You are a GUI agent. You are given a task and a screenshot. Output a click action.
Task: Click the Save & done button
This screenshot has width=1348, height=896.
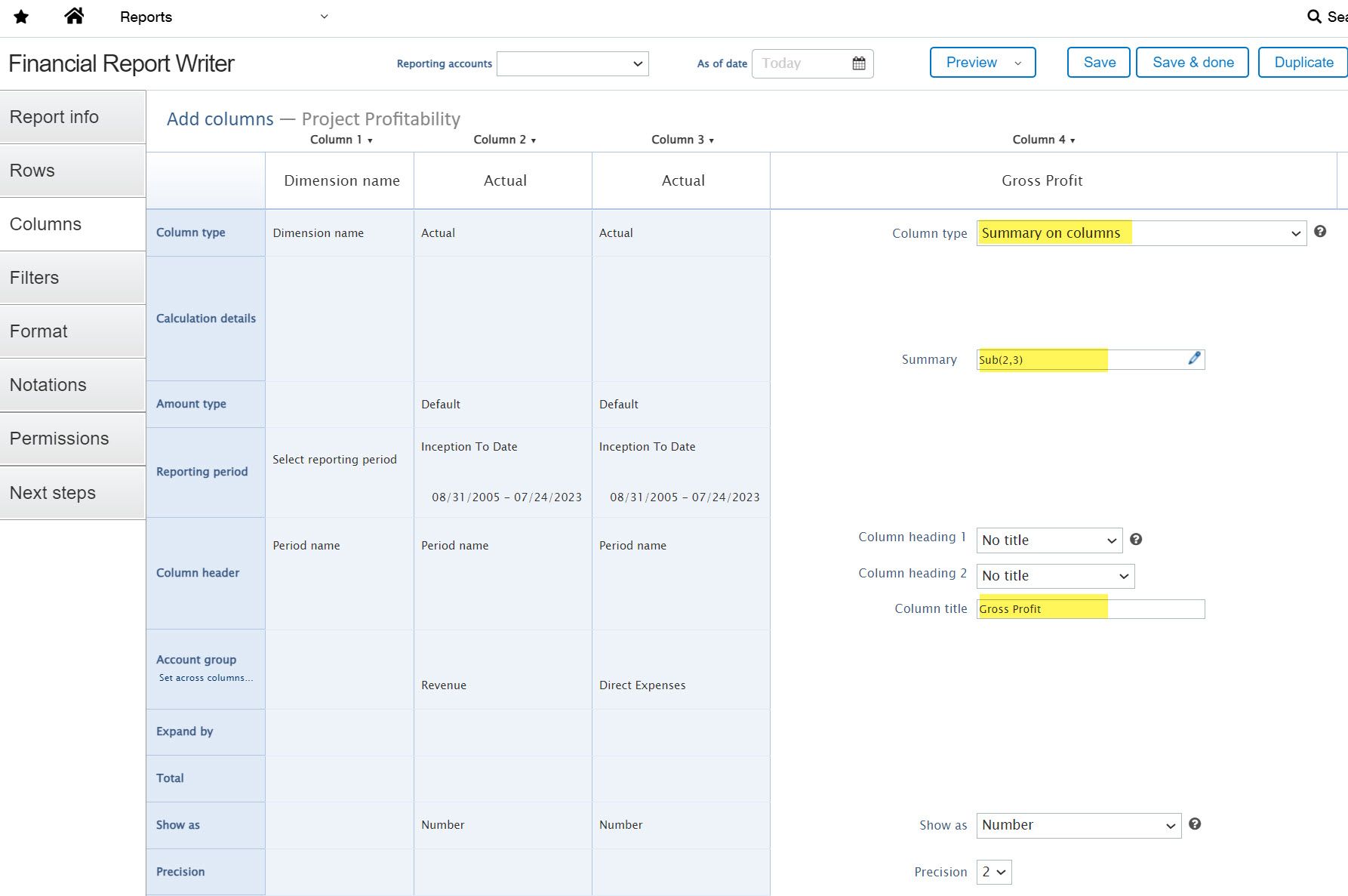point(1193,63)
